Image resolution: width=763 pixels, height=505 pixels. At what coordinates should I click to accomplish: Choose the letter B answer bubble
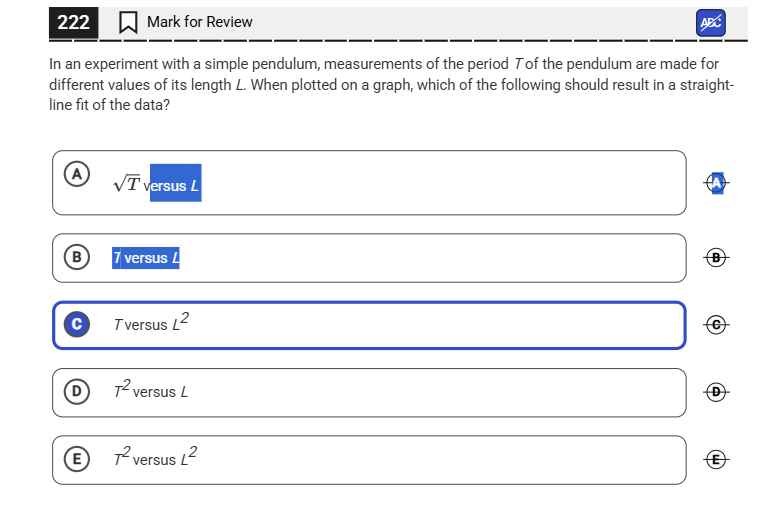pos(75,258)
